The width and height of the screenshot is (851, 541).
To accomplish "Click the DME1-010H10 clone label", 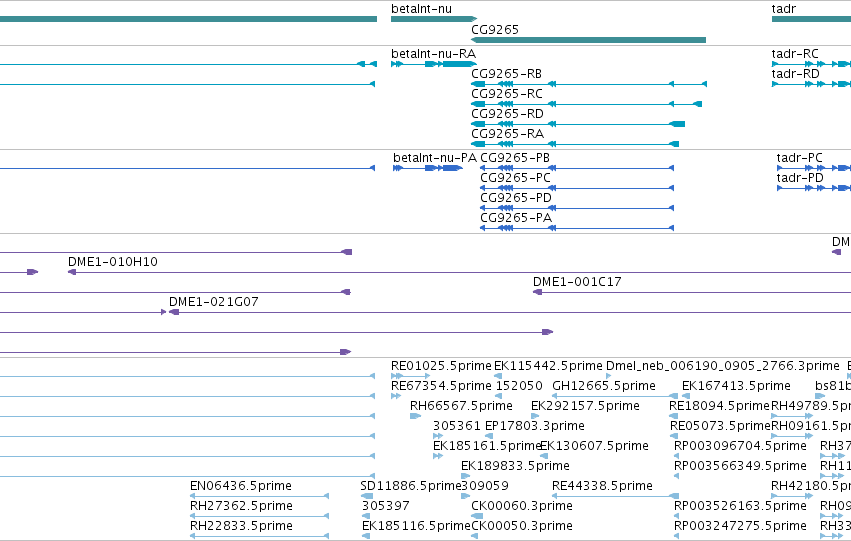I will [113, 262].
